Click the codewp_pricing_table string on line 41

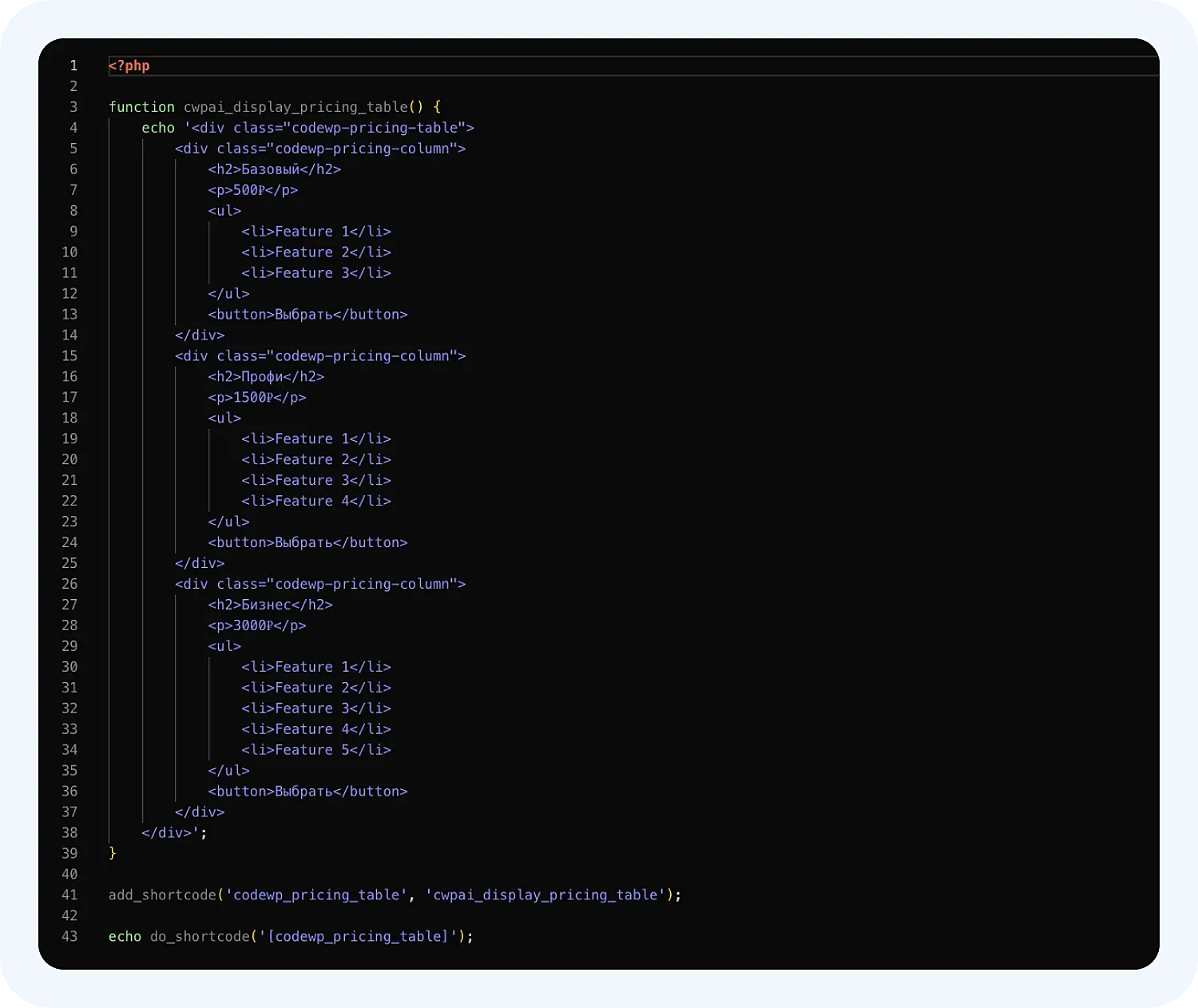point(315,895)
